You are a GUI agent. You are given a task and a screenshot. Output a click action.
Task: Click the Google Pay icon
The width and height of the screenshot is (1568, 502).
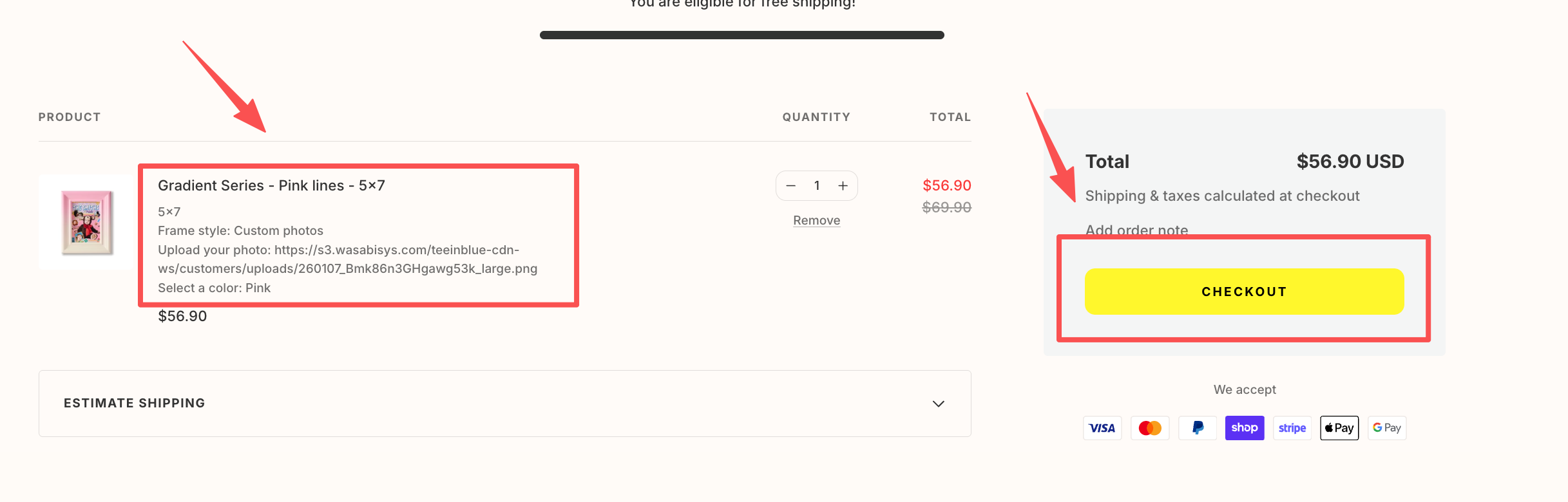pos(1387,428)
